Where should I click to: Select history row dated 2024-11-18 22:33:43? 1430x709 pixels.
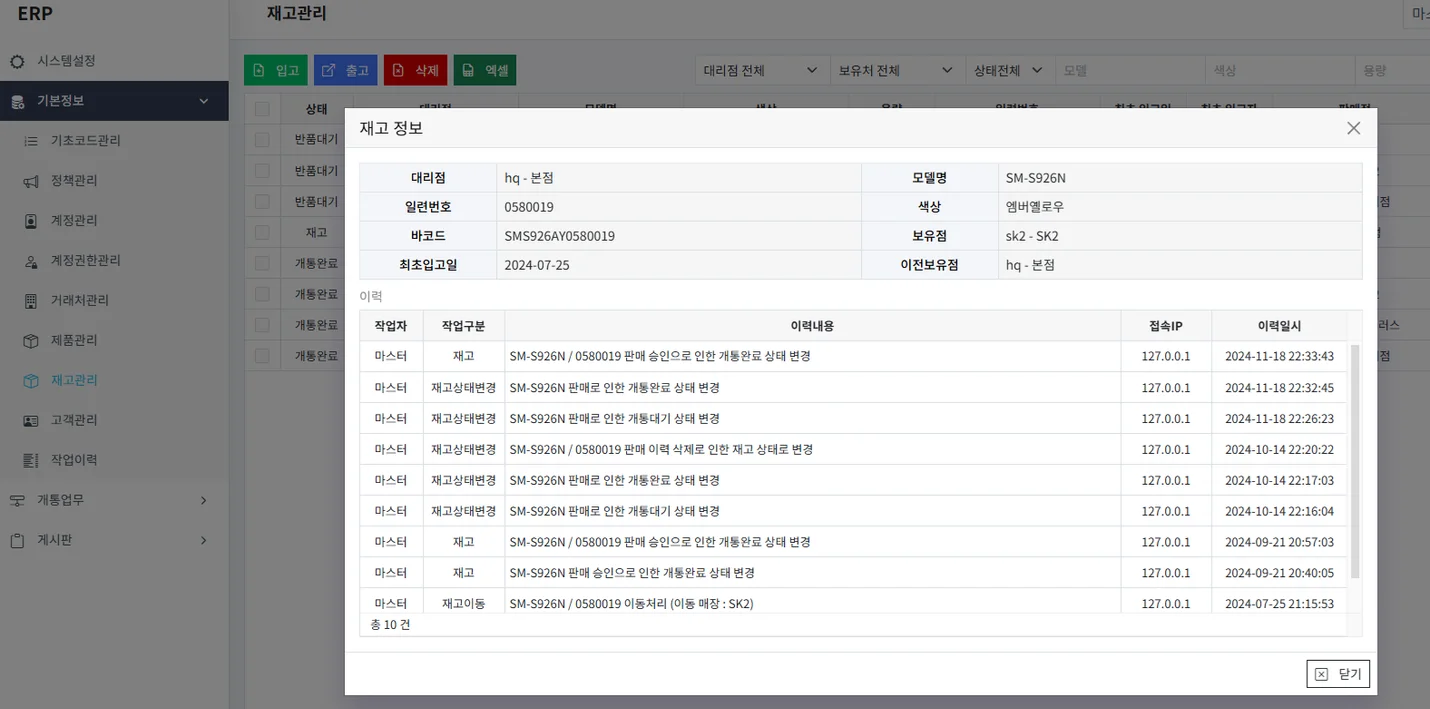pyautogui.click(x=853, y=357)
